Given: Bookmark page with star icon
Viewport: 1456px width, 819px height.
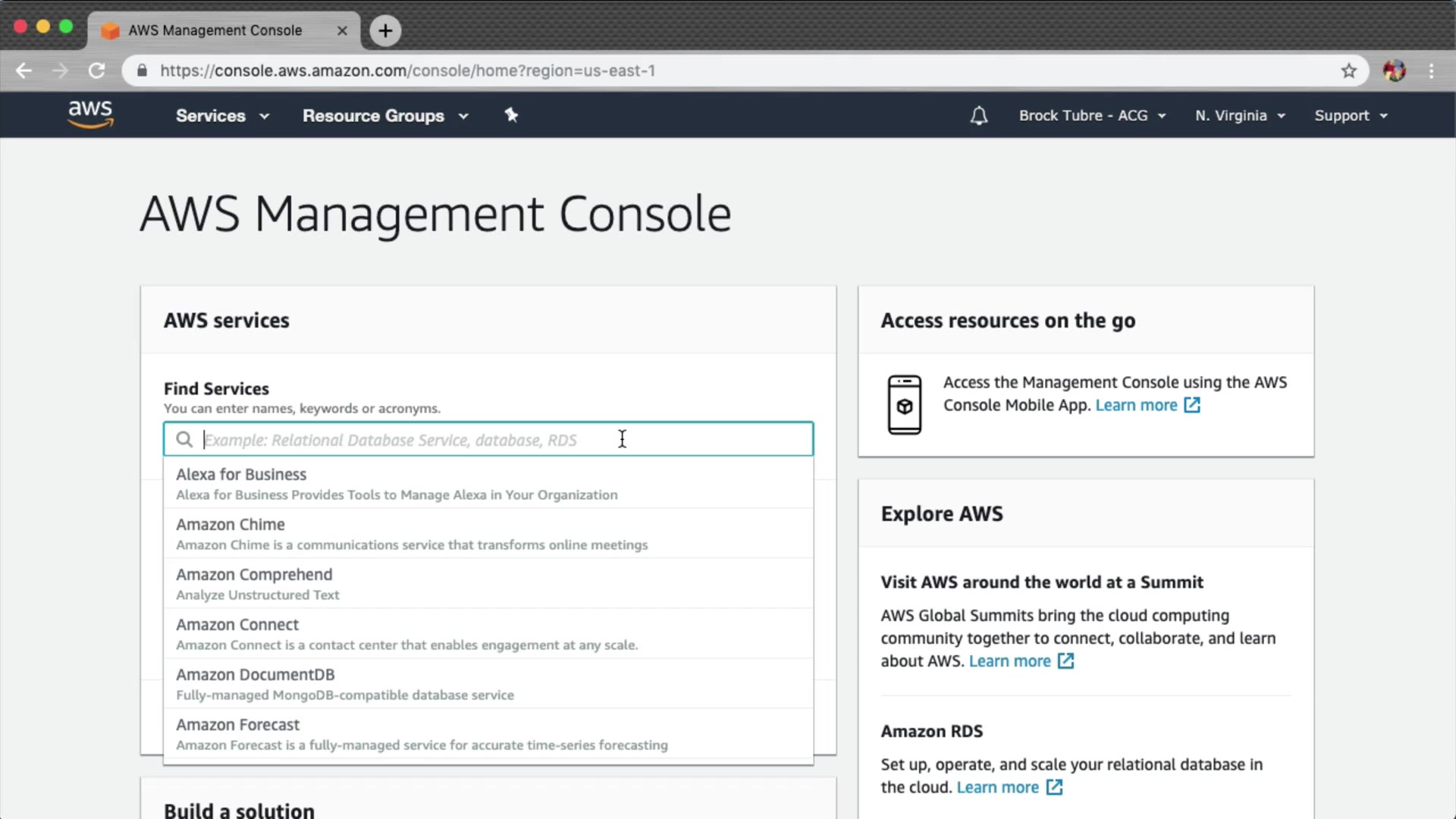Looking at the screenshot, I should [1348, 71].
